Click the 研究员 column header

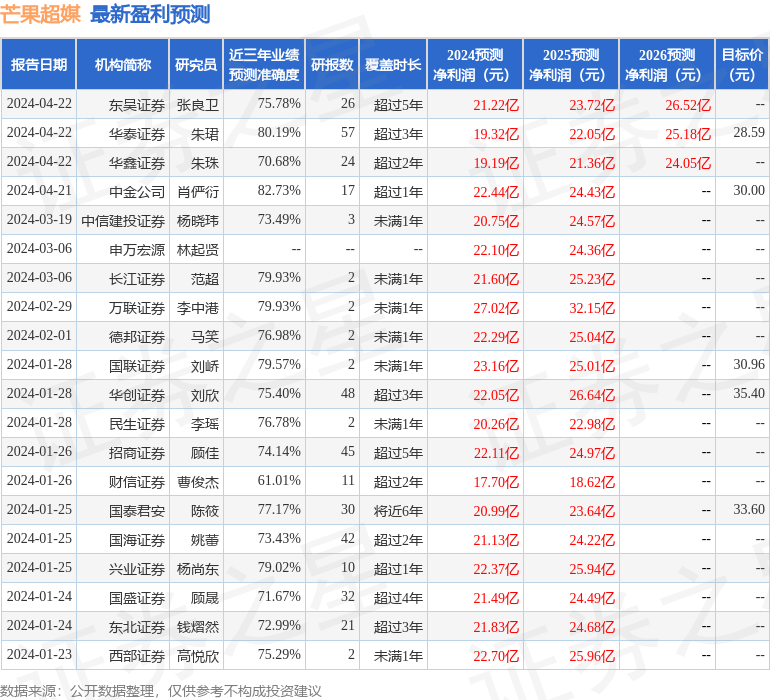point(196,64)
